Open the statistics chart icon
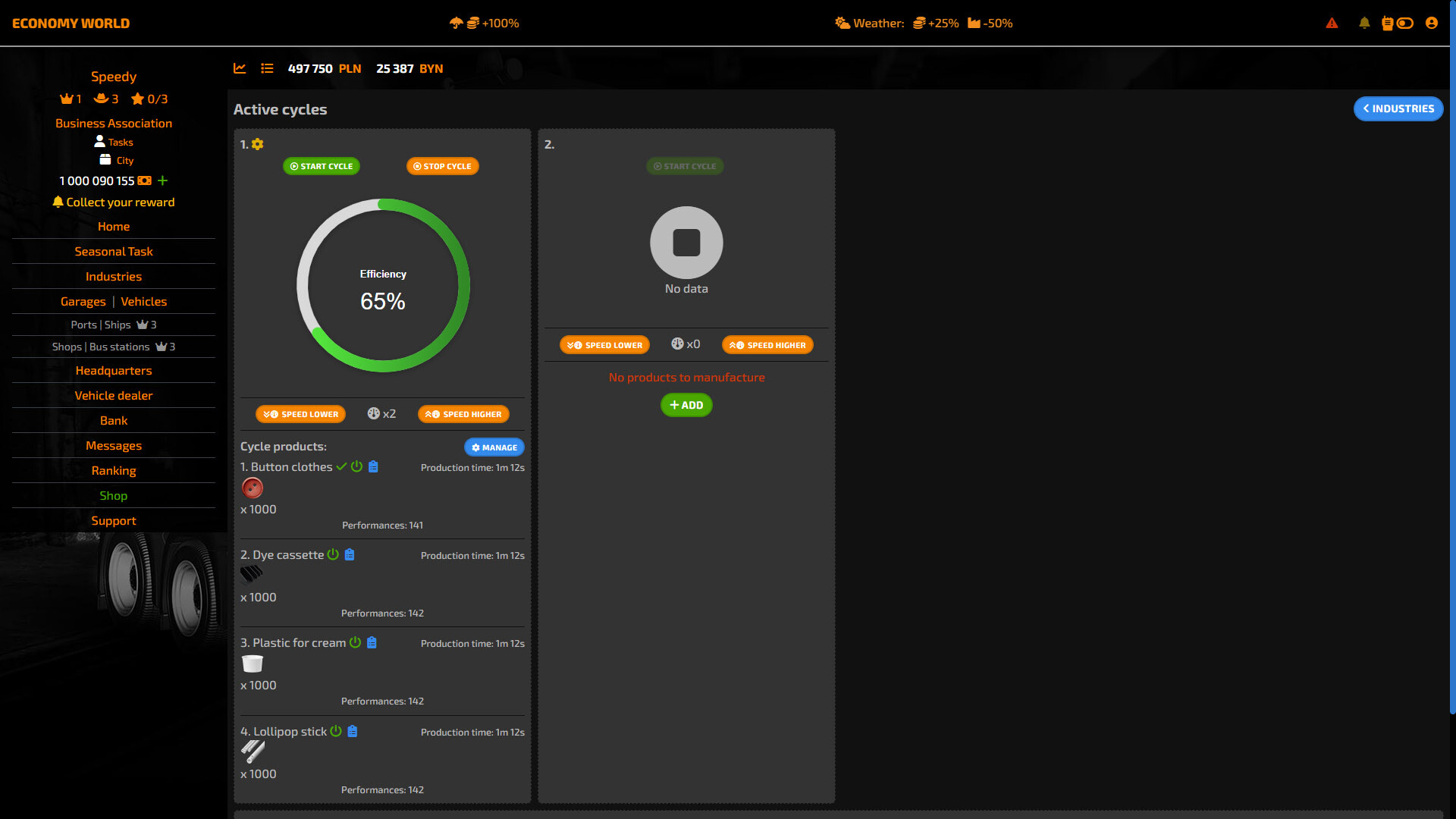The width and height of the screenshot is (1456, 819). tap(240, 68)
